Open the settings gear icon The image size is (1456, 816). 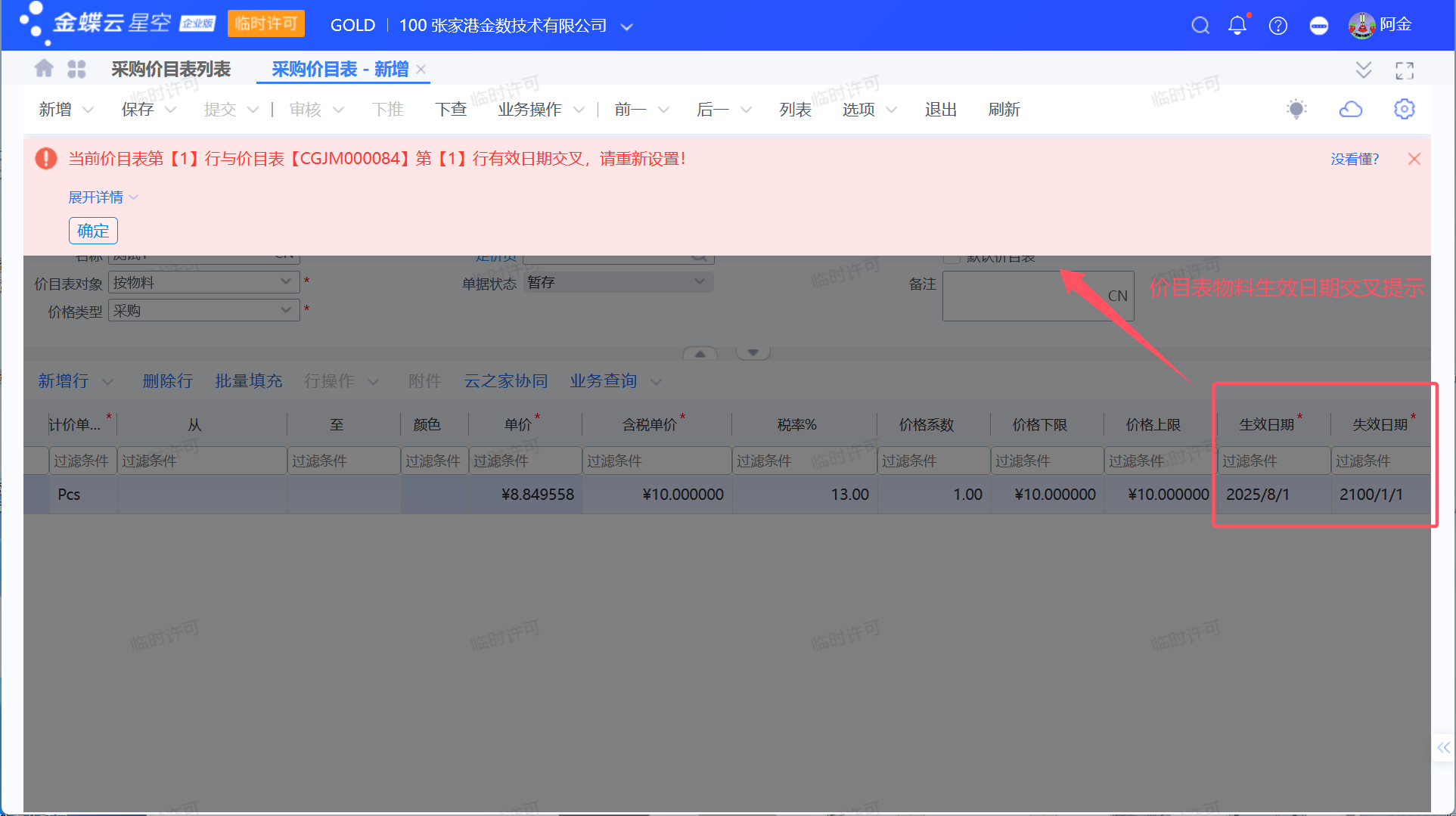[x=1405, y=109]
